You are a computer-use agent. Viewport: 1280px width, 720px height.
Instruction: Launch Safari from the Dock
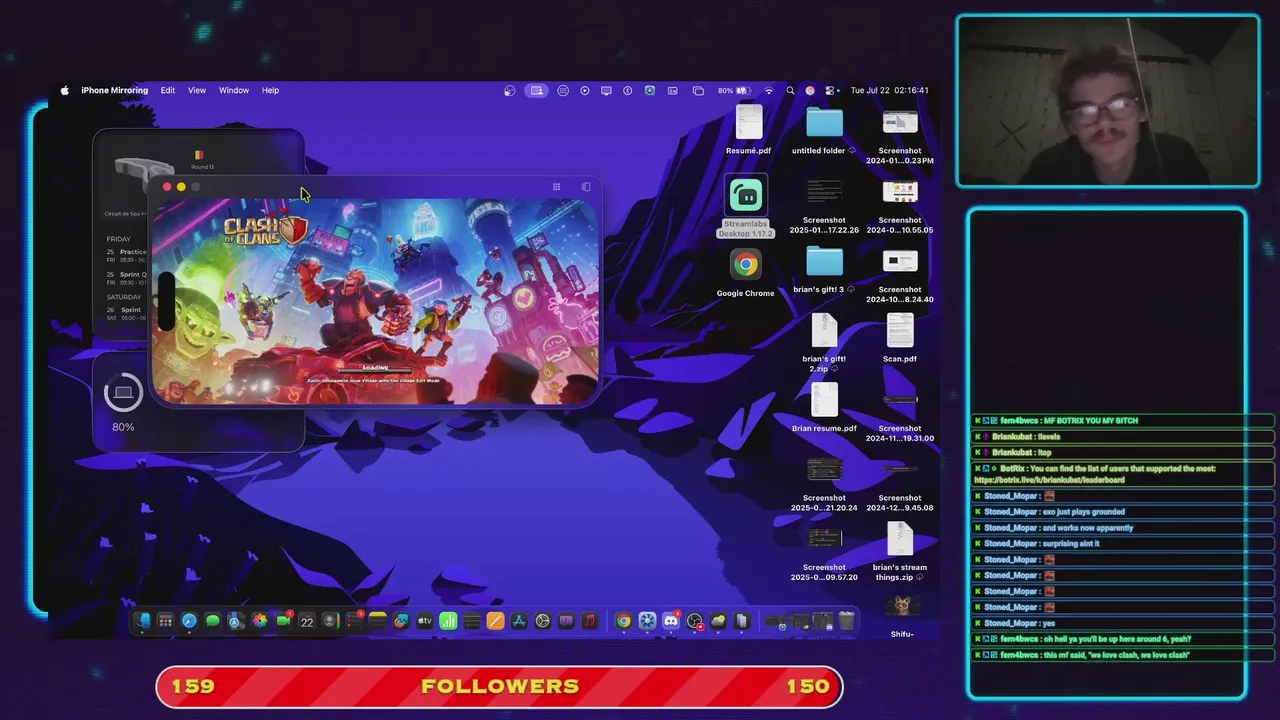189,621
